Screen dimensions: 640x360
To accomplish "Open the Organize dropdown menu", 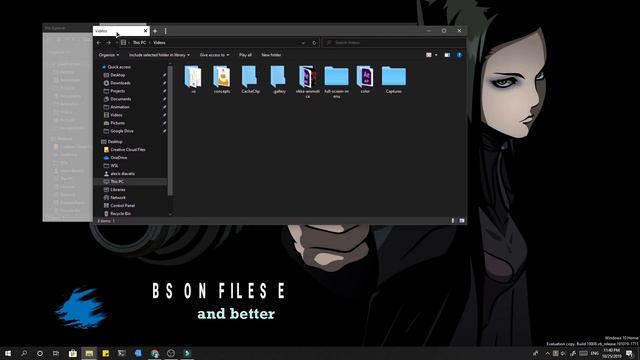I will (x=109, y=55).
